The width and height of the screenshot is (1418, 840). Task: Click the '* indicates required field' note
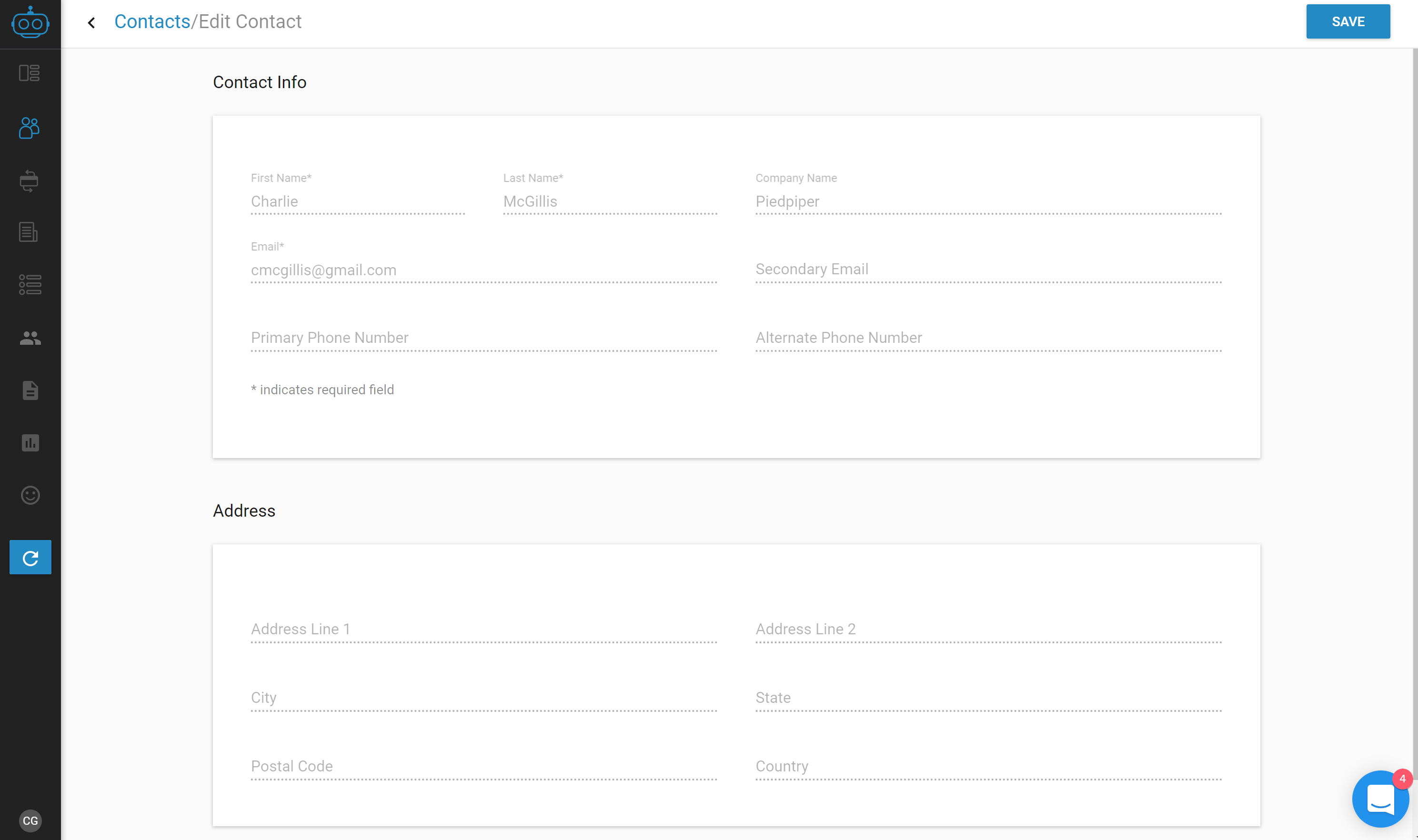(322, 390)
